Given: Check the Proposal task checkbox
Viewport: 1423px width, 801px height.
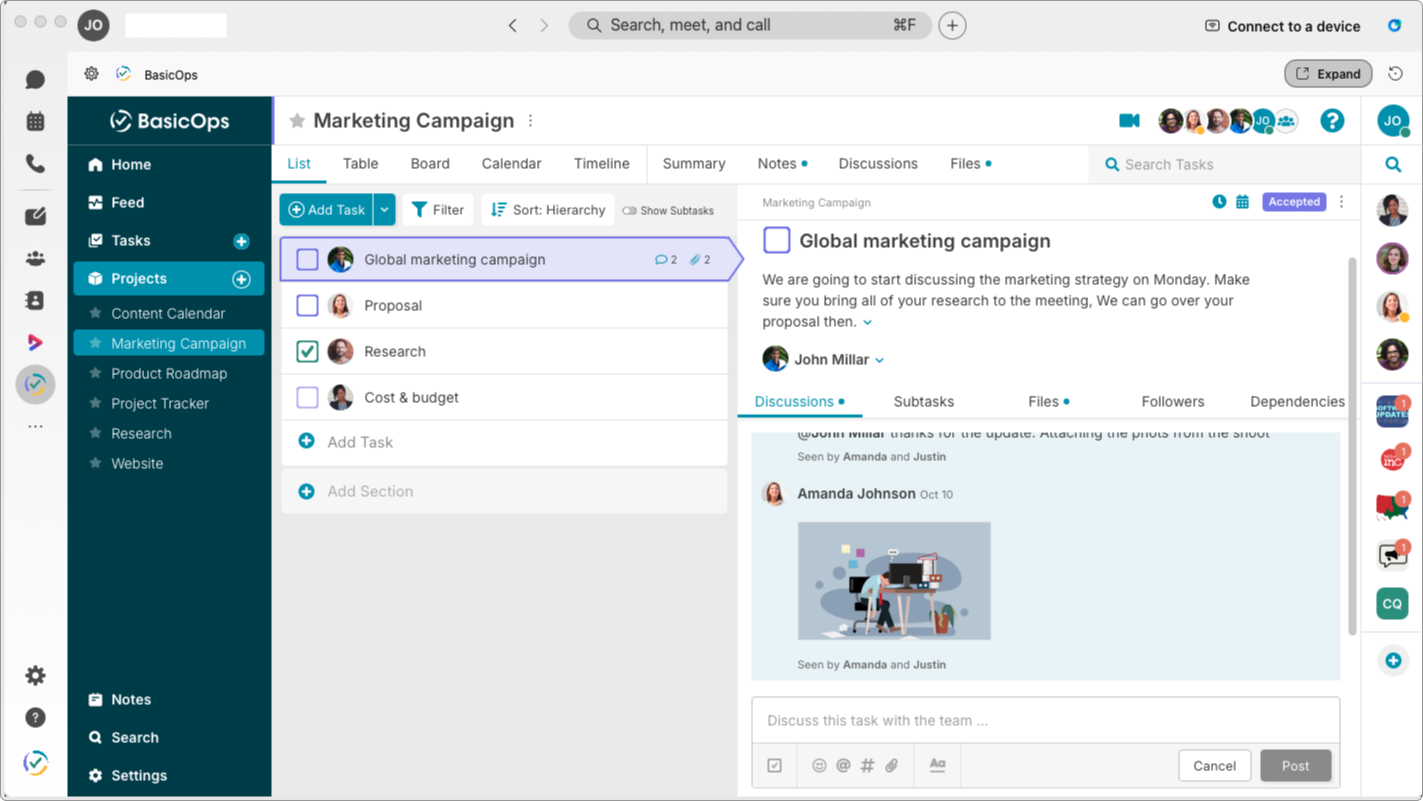Looking at the screenshot, I should coord(307,305).
